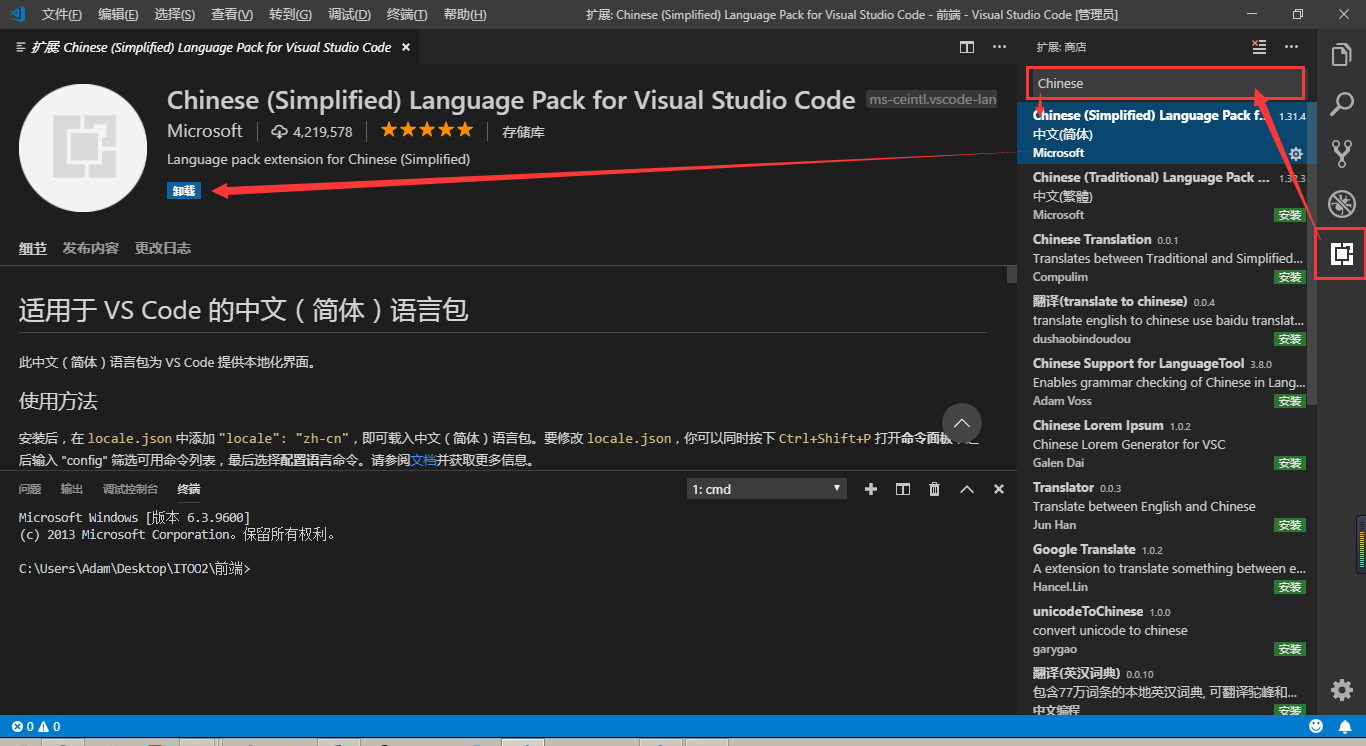Open the editor More Actions '...' menu
The image size is (1366, 746).
point(999,47)
